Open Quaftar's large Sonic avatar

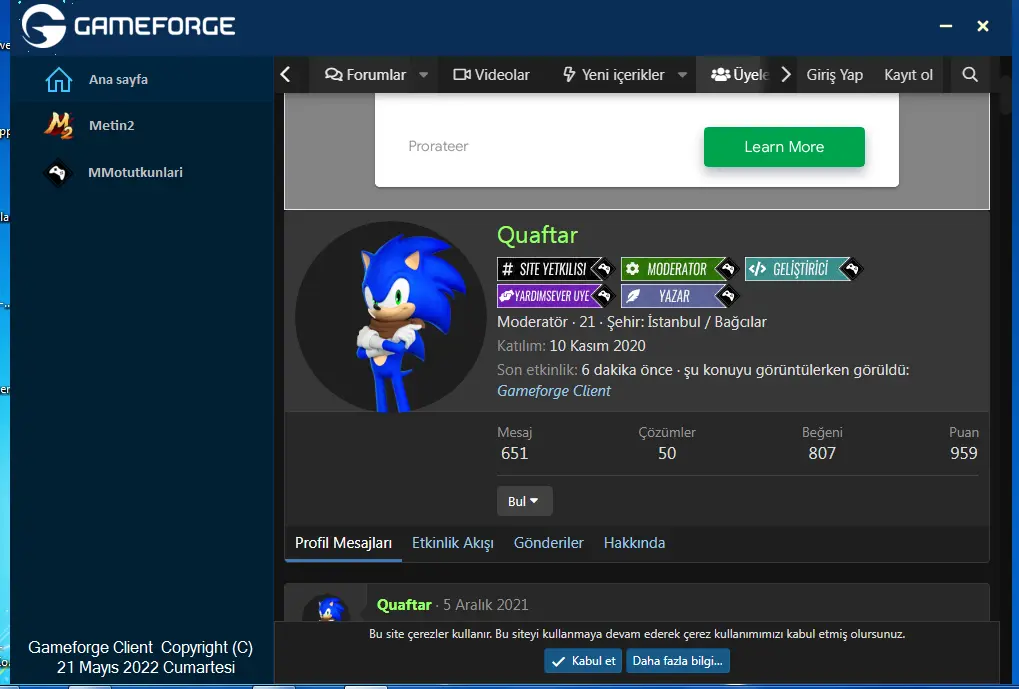[x=391, y=317]
